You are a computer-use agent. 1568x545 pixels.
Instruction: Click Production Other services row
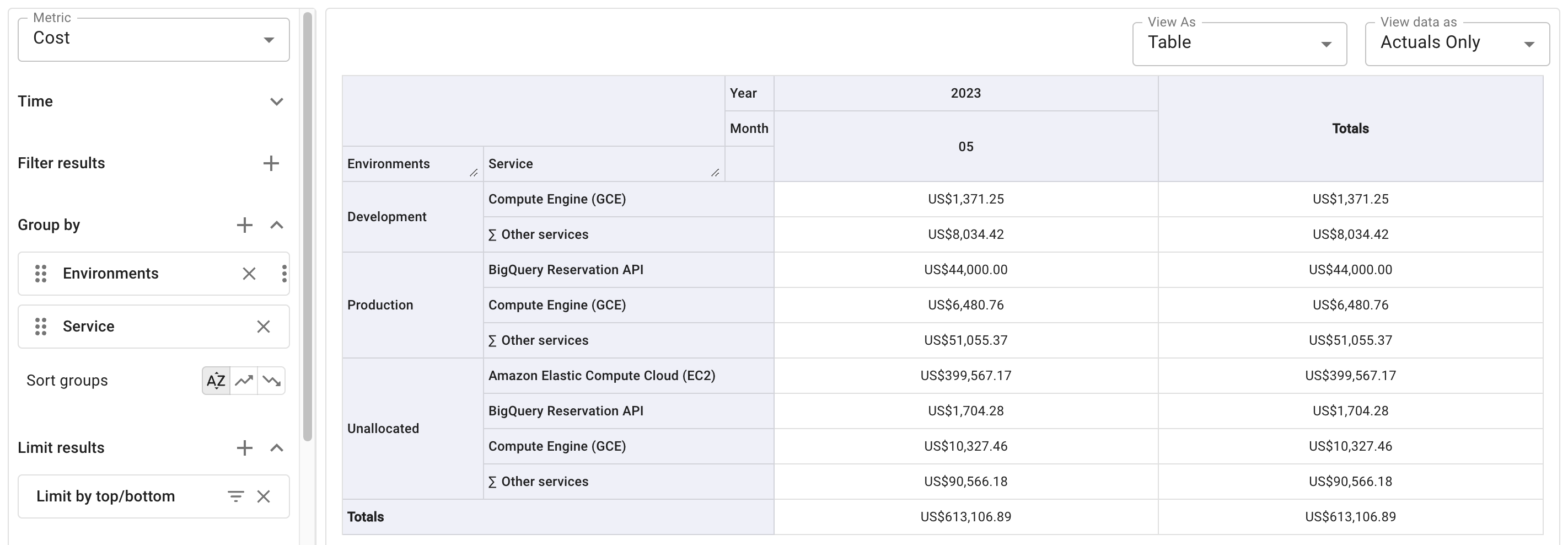[629, 340]
